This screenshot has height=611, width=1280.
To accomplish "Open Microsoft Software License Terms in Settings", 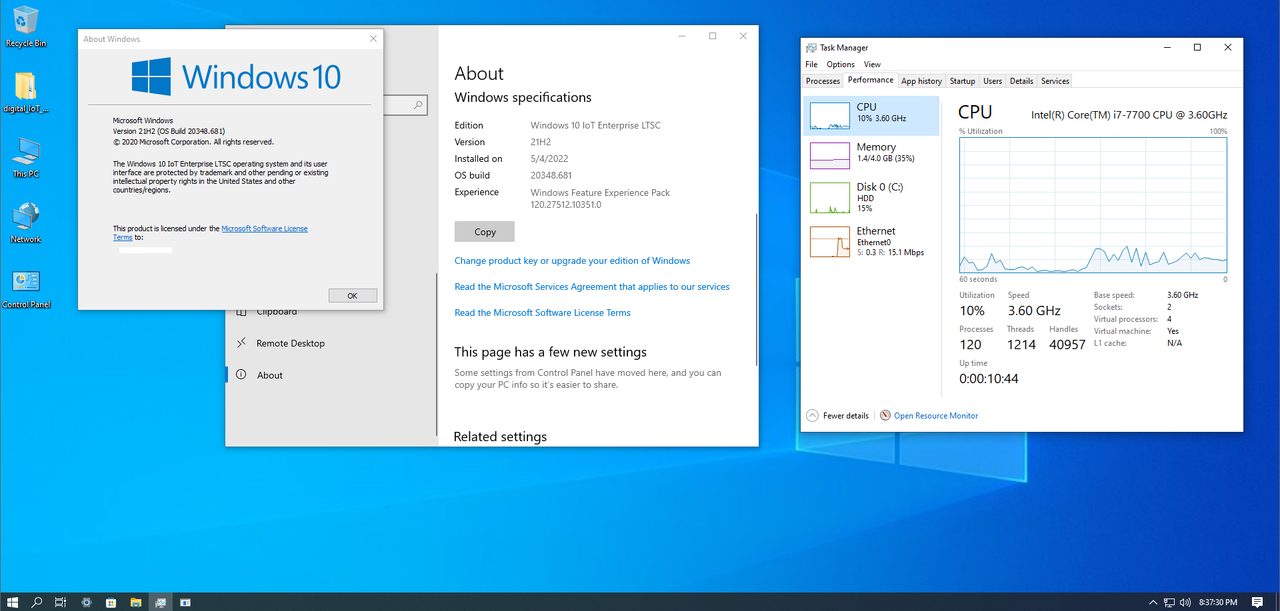I will tap(542, 312).
